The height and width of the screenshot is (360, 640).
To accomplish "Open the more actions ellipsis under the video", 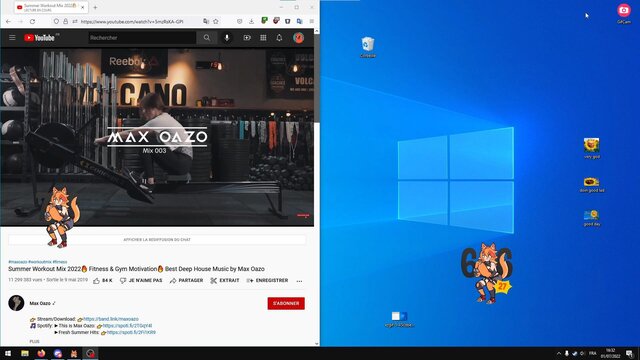I will pos(299,281).
